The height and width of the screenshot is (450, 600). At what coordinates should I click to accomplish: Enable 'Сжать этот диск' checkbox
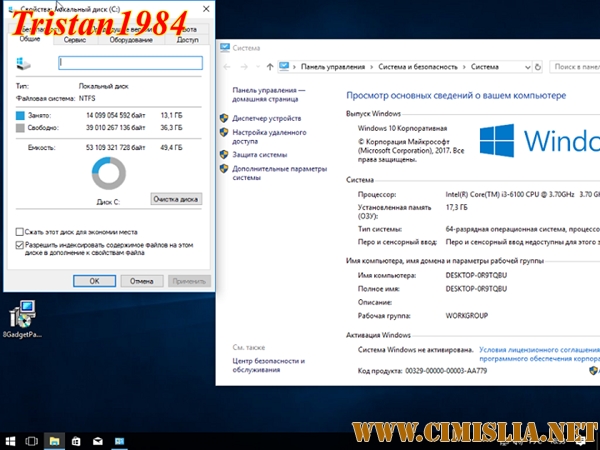pos(20,232)
